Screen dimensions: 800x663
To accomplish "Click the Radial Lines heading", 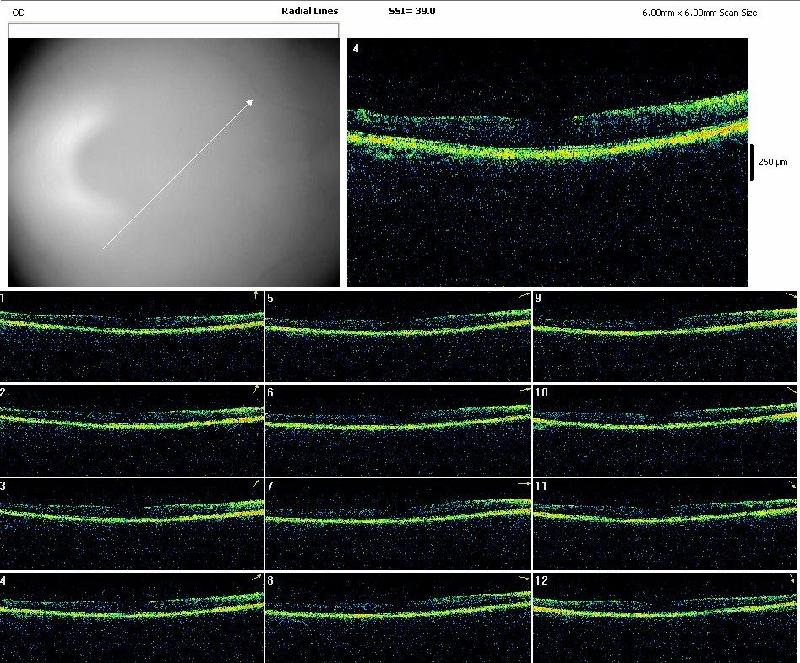I will click(x=310, y=11).
